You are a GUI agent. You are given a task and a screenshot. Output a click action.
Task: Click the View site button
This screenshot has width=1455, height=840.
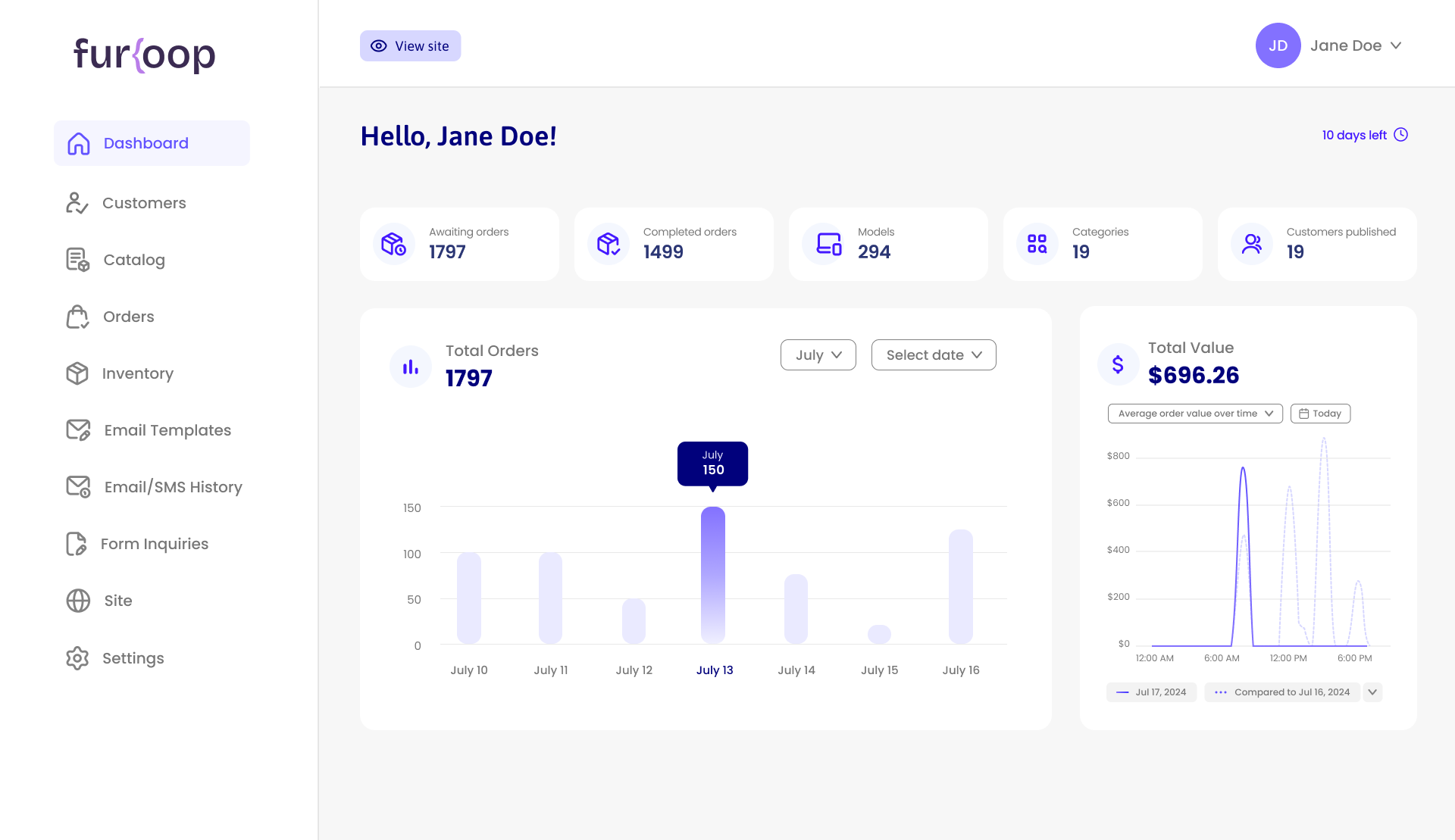(410, 46)
